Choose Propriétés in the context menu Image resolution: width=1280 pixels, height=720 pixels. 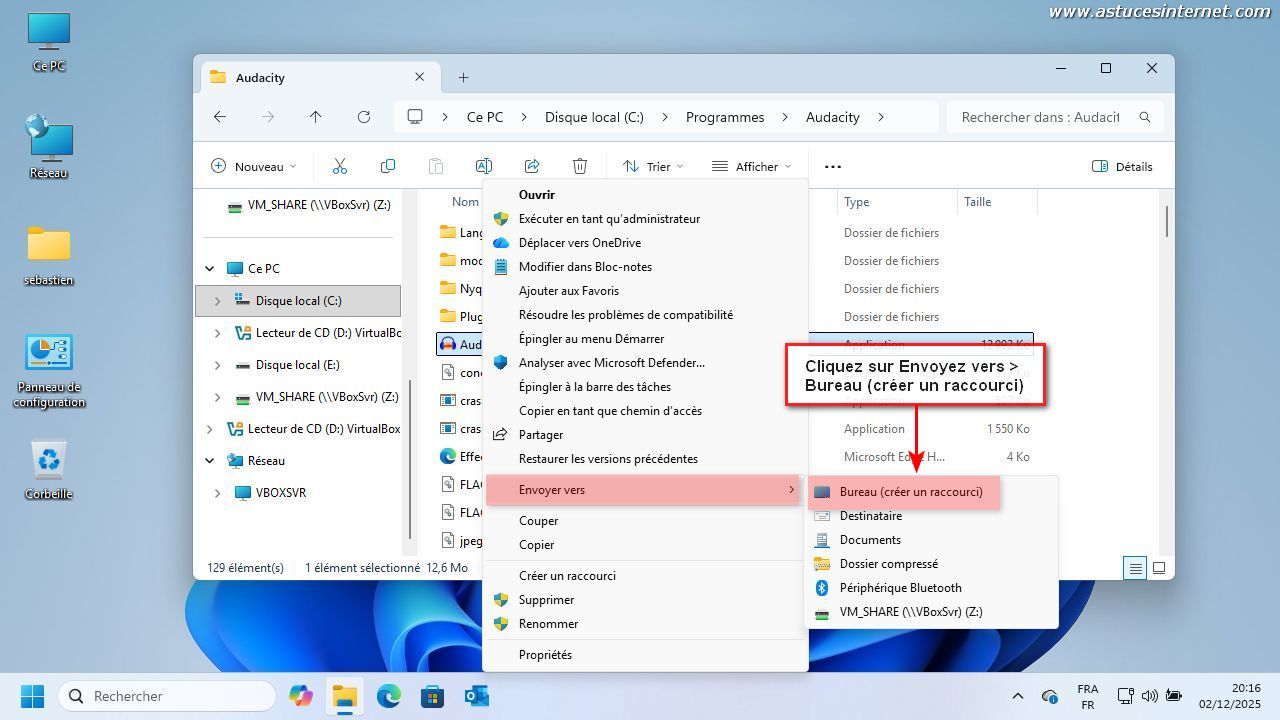[545, 655]
